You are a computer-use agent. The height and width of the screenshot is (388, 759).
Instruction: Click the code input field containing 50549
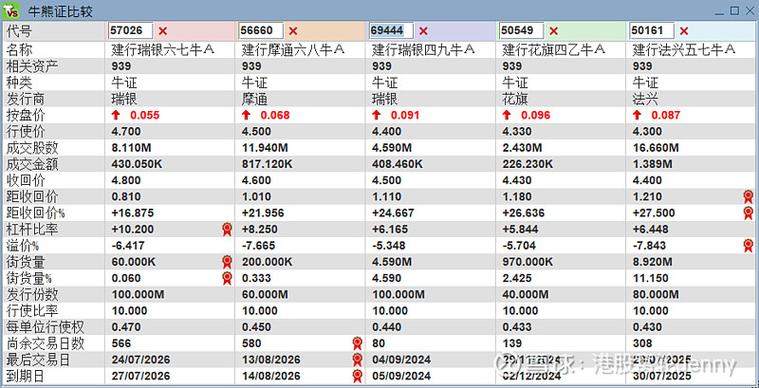tap(521, 31)
